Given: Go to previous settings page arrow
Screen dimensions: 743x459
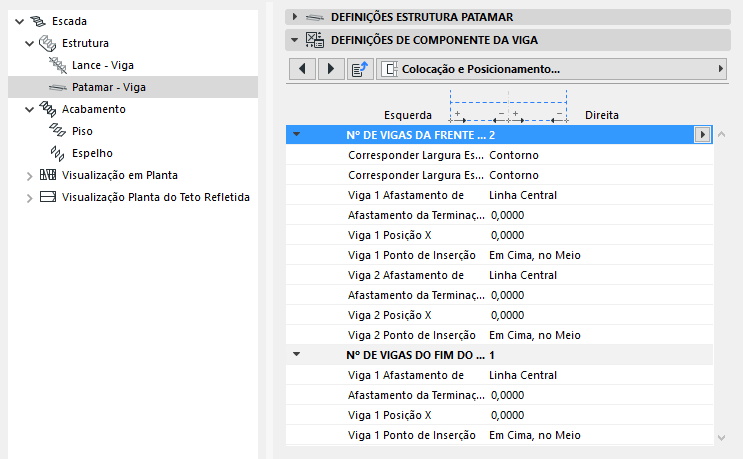Looking at the screenshot, I should click(x=302, y=69).
